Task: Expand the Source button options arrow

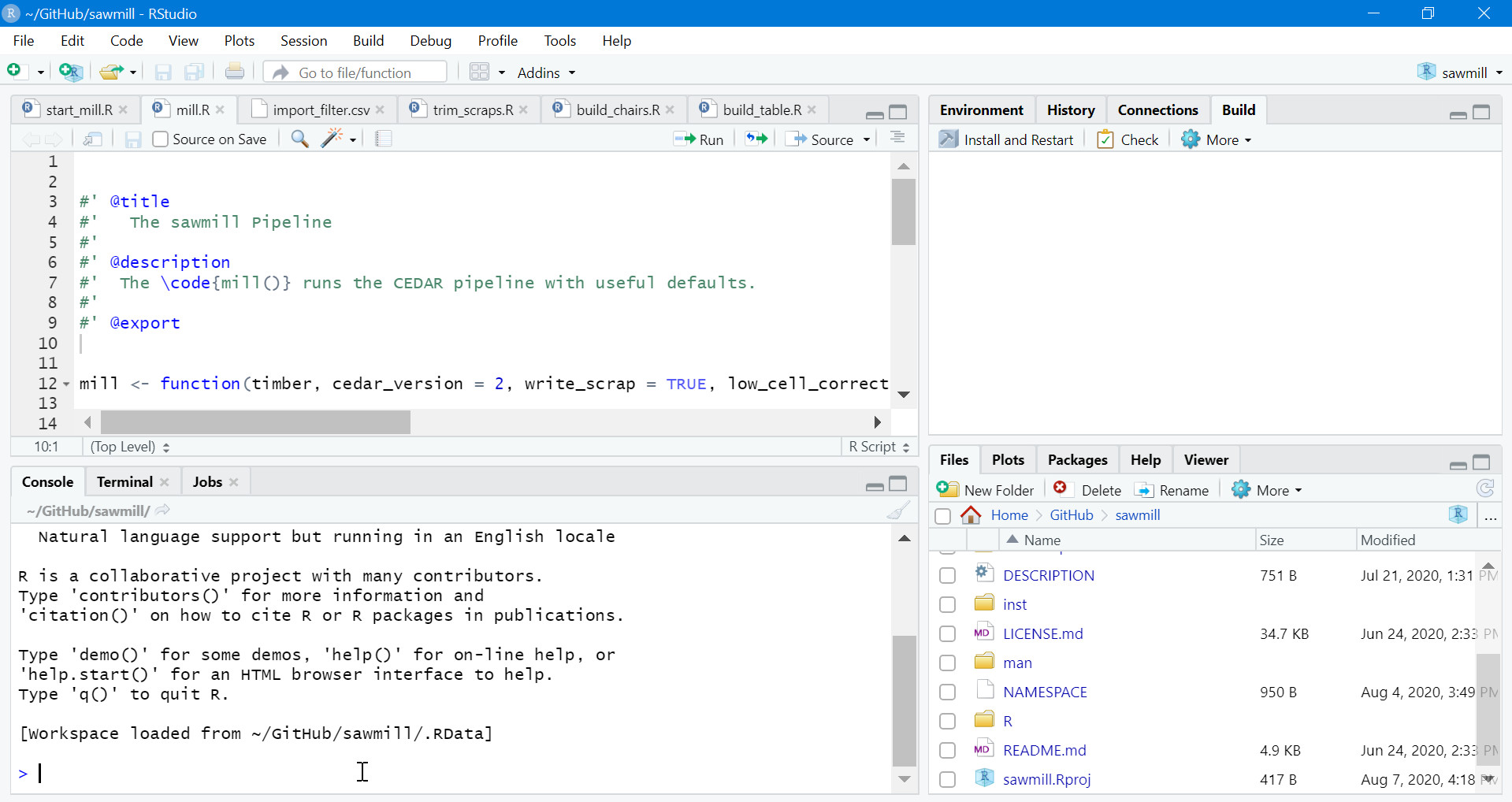Action: [x=867, y=139]
